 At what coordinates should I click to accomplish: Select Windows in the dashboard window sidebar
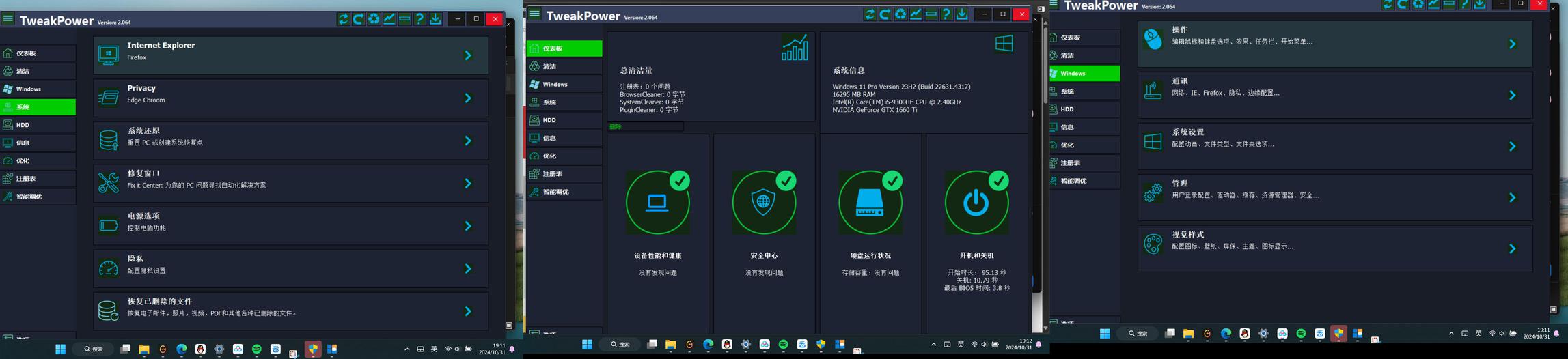[x=564, y=85]
